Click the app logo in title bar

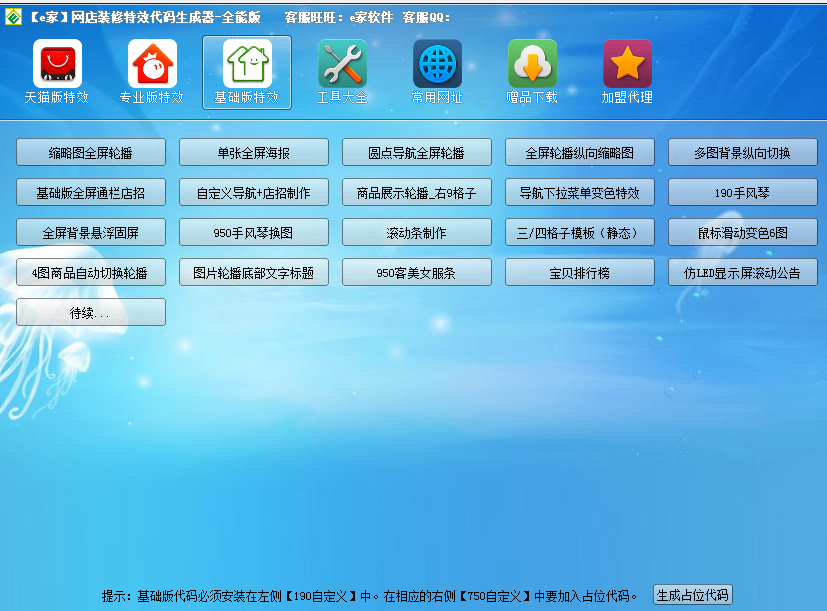[x=13, y=17]
